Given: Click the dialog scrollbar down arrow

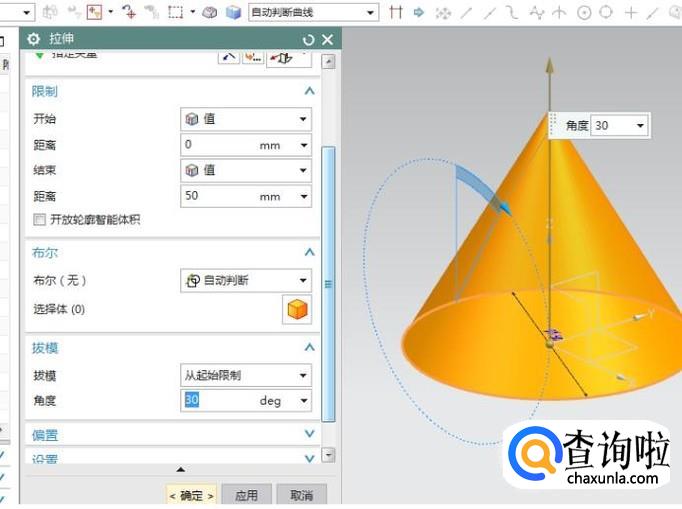Looking at the screenshot, I should (x=328, y=455).
